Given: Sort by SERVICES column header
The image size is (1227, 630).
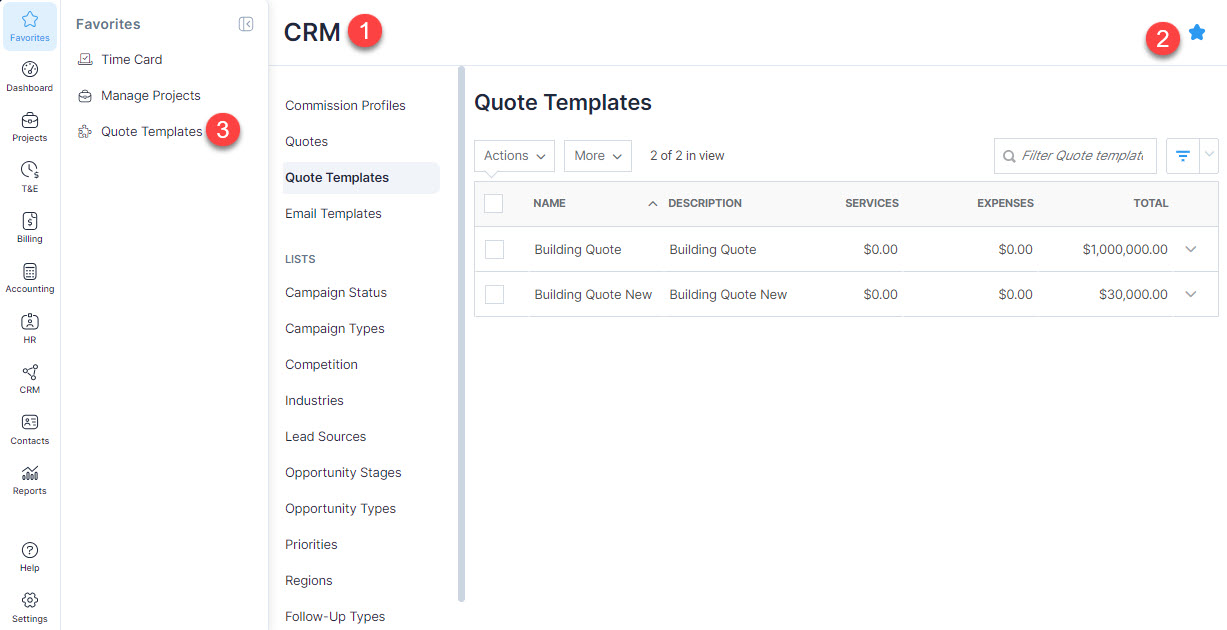Looking at the screenshot, I should tap(872, 203).
